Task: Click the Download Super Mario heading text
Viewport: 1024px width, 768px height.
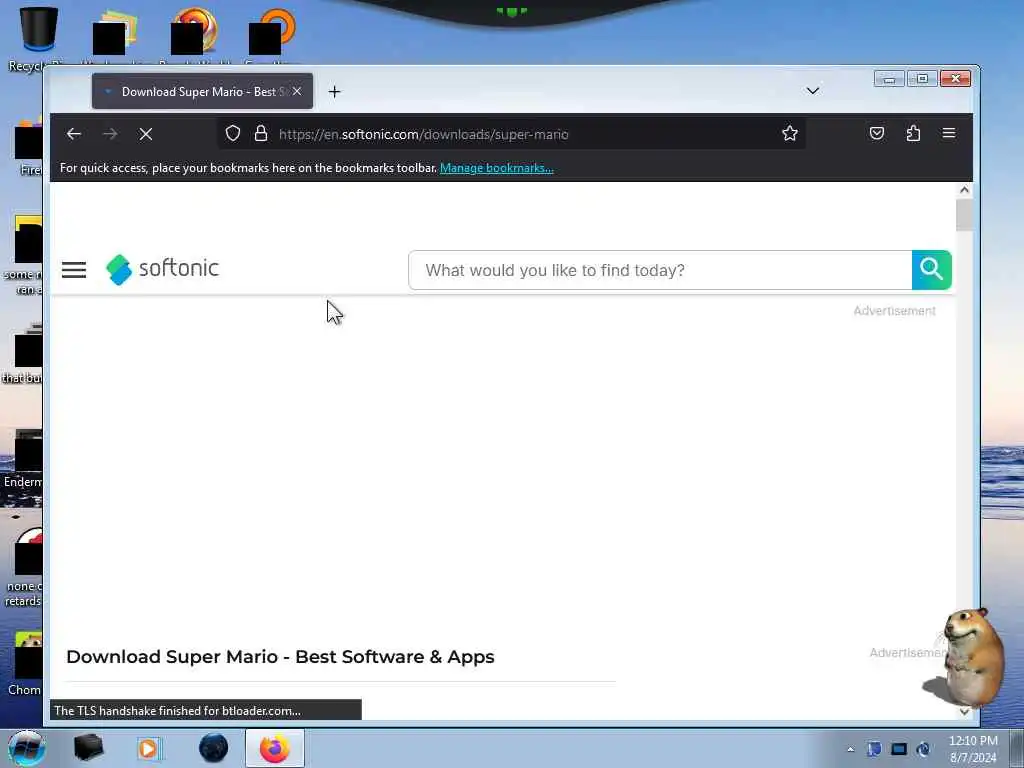Action: (x=280, y=656)
